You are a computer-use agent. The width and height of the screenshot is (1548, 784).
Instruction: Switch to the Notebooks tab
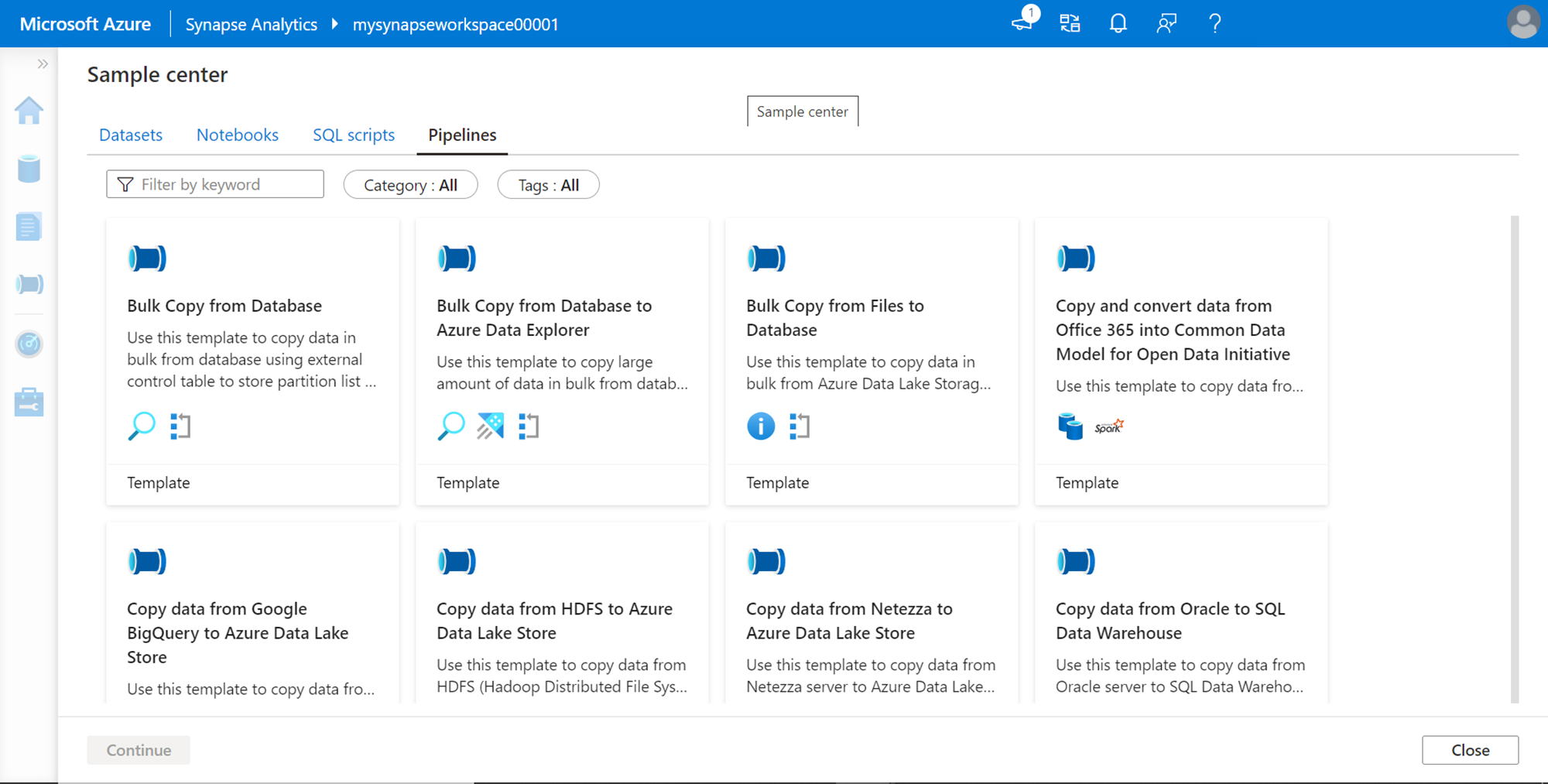point(237,135)
